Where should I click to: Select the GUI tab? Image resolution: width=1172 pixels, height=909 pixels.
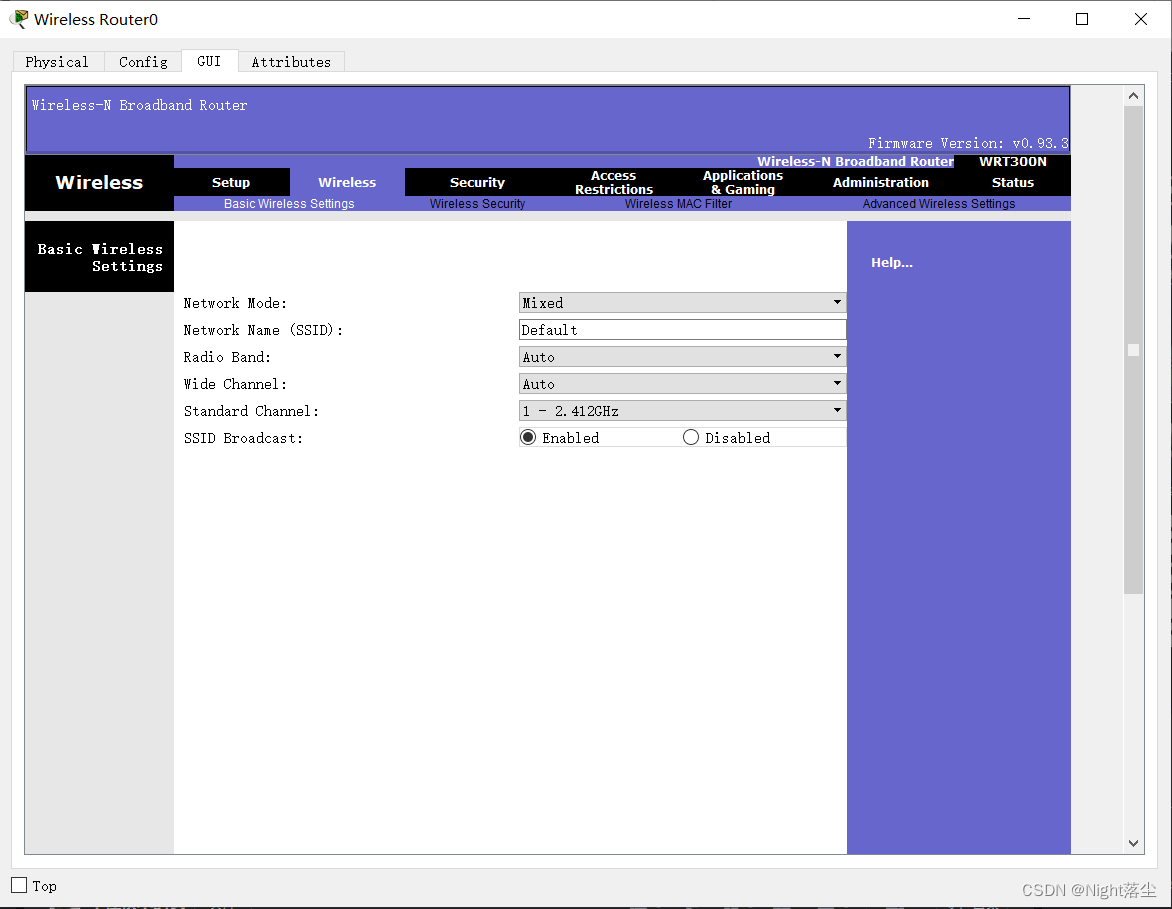click(209, 61)
